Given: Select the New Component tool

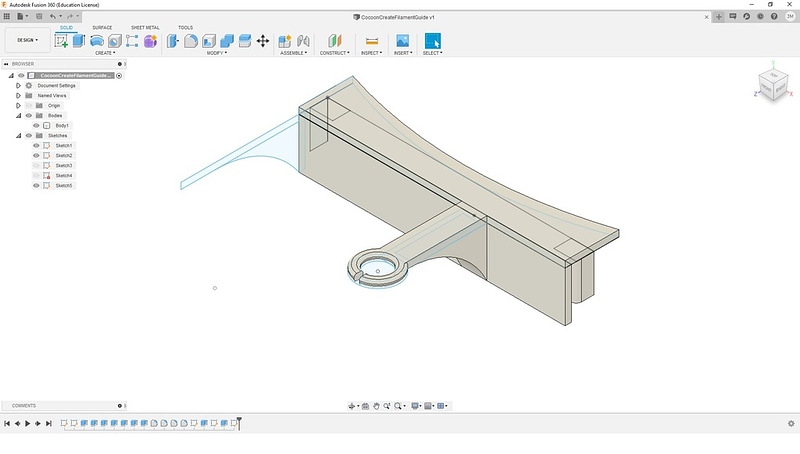Looking at the screenshot, I should pos(285,41).
